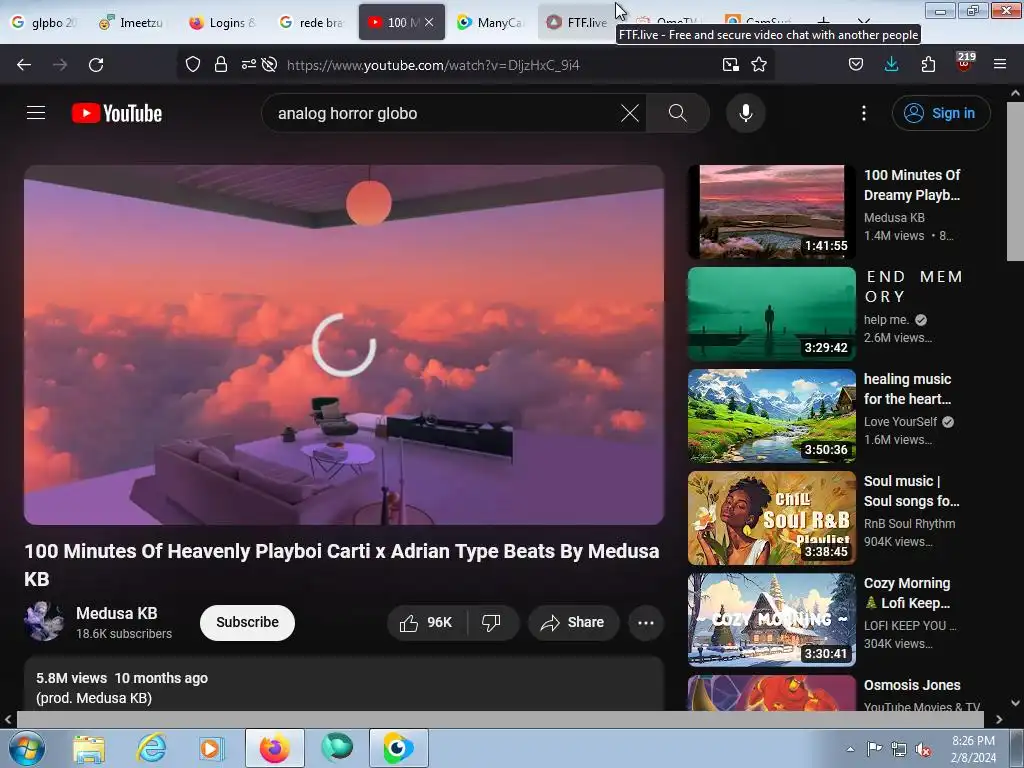Viewport: 1024px width, 768px height.
Task: Click into the search box with analog horror globo
Action: tap(444, 113)
